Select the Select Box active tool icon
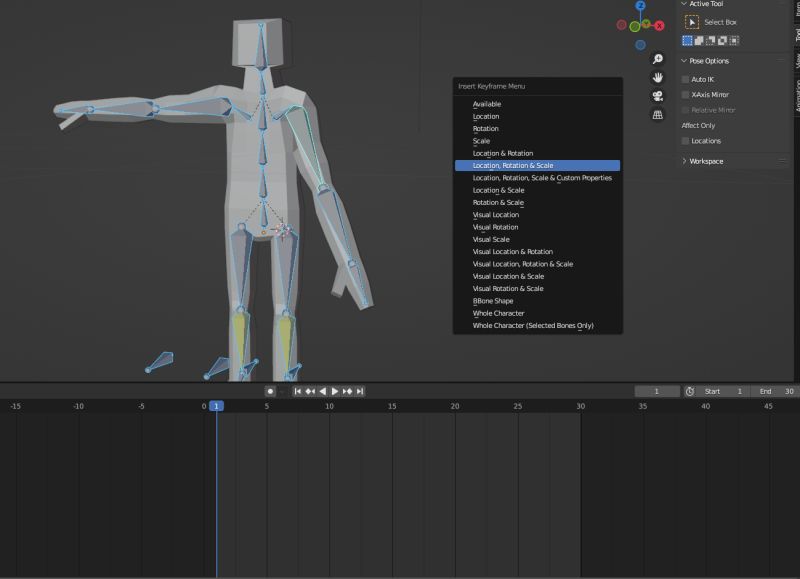Viewport: 800px width, 579px height. [x=693, y=21]
